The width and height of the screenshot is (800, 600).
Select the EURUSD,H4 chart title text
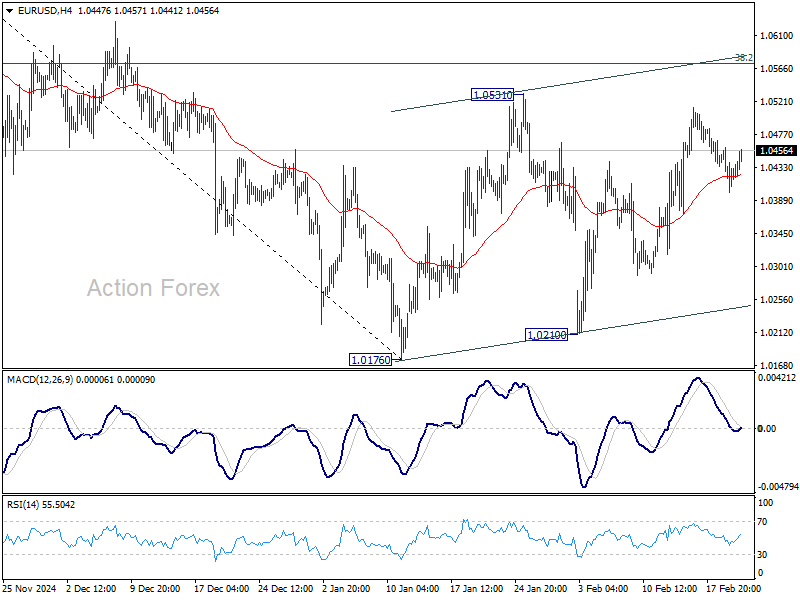pos(45,11)
